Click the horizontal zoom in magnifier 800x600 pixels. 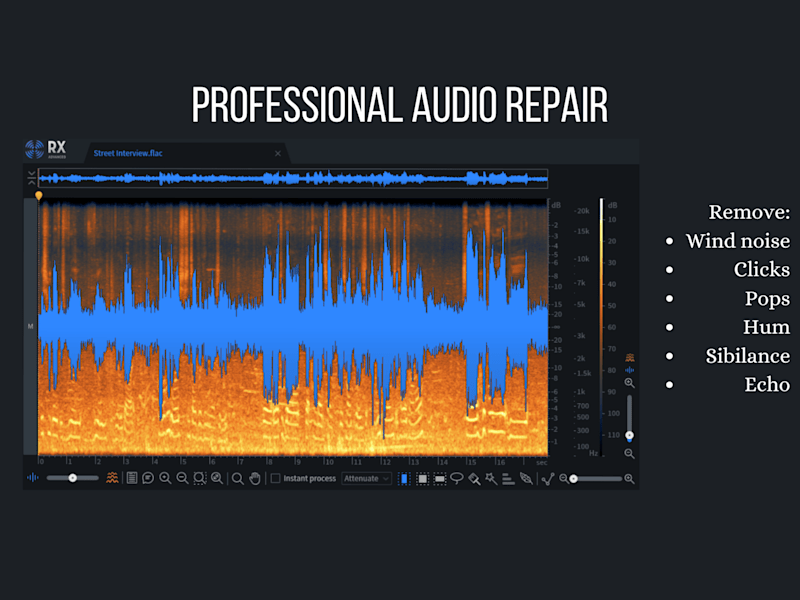point(629,479)
